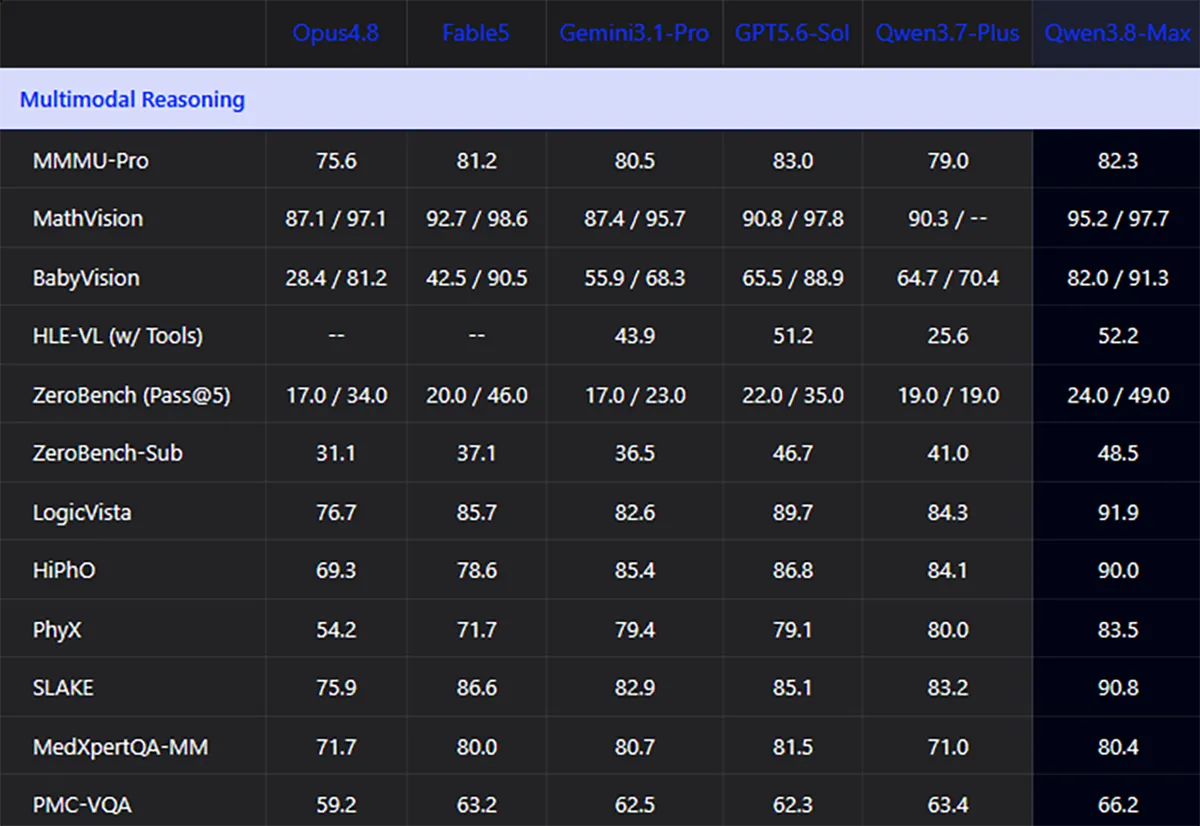Screen dimensions: 1200x826
Task: Select the MathVision row label
Action: pyautogui.click(x=88, y=218)
